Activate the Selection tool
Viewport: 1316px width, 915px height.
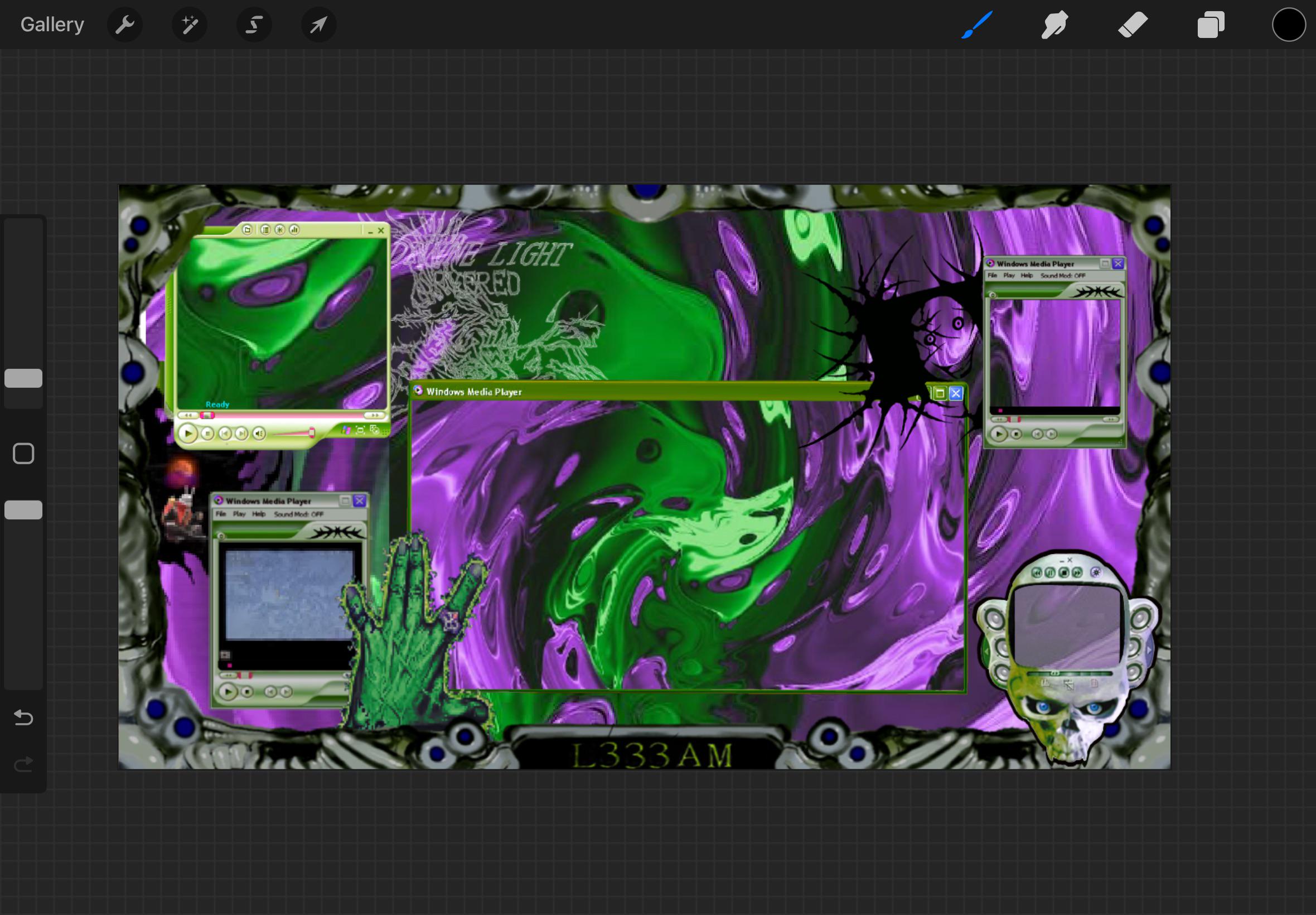coord(254,24)
